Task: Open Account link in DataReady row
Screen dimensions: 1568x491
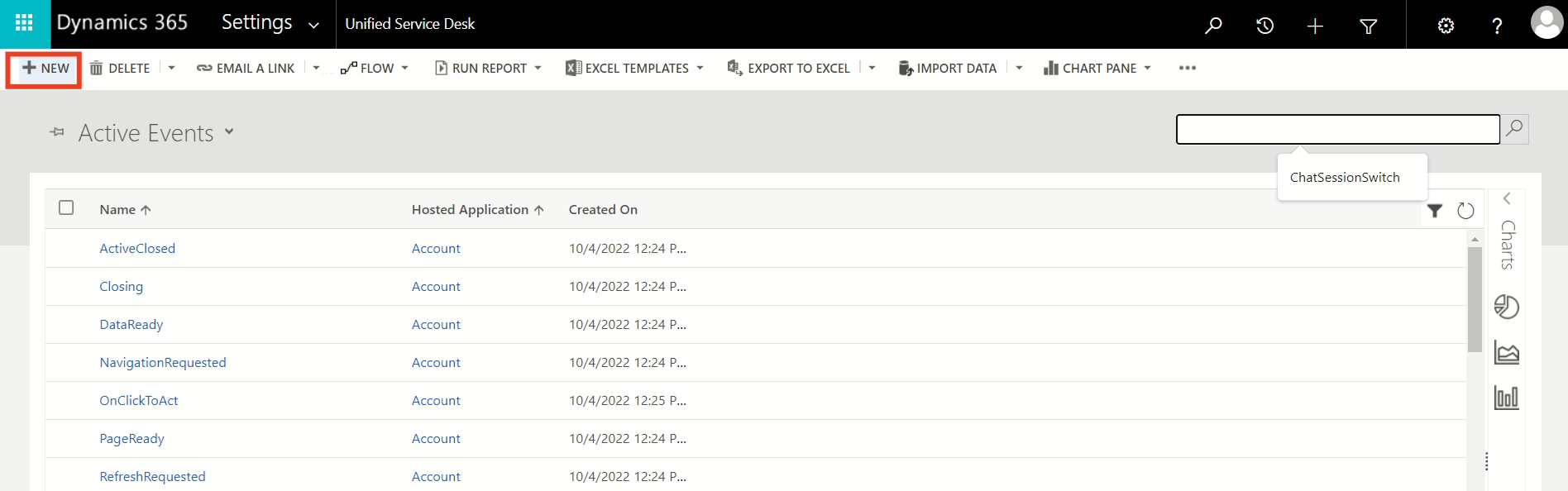Action: (436, 325)
